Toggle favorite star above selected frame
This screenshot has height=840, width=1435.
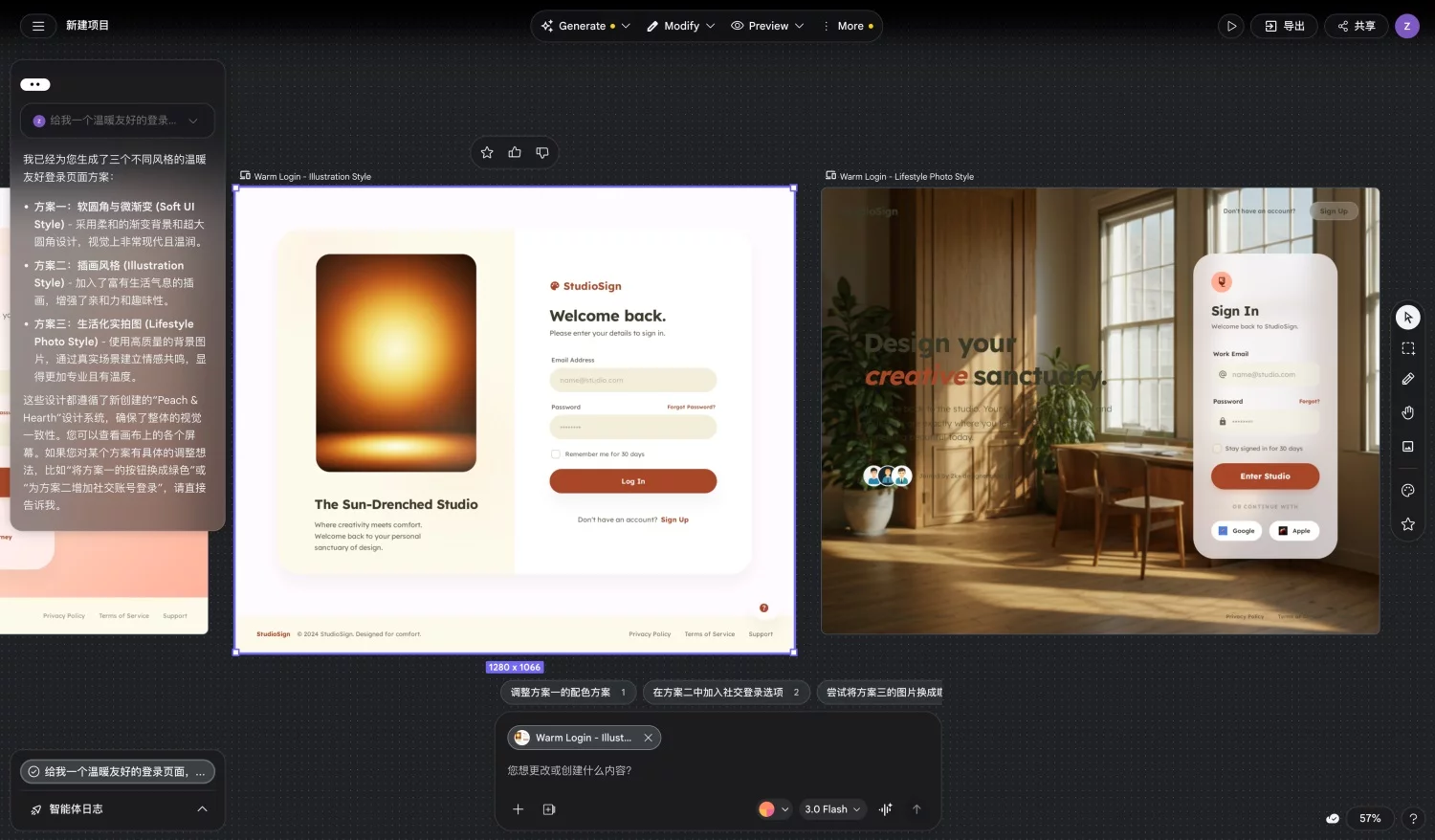coord(487,153)
